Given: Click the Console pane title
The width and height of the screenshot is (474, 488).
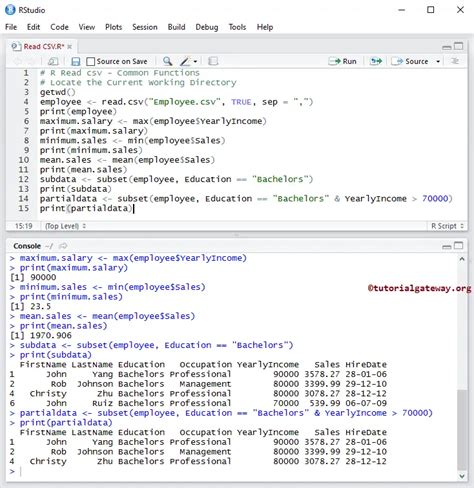Looking at the screenshot, I should (x=27, y=246).
